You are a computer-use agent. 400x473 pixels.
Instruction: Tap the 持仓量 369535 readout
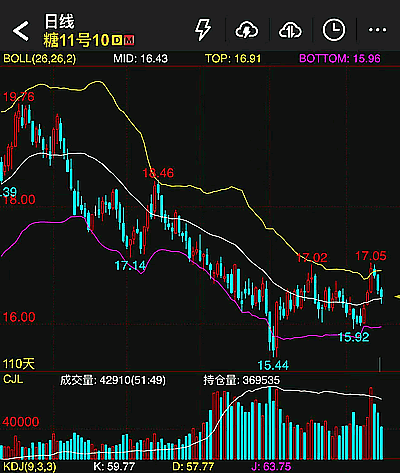(x=242, y=380)
